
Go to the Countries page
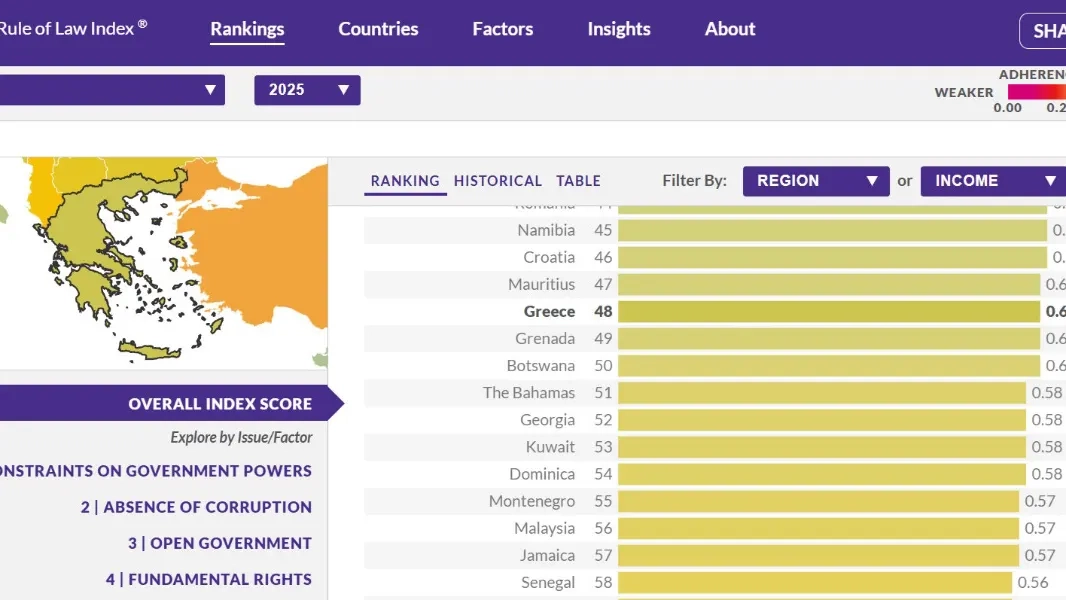pos(378,29)
